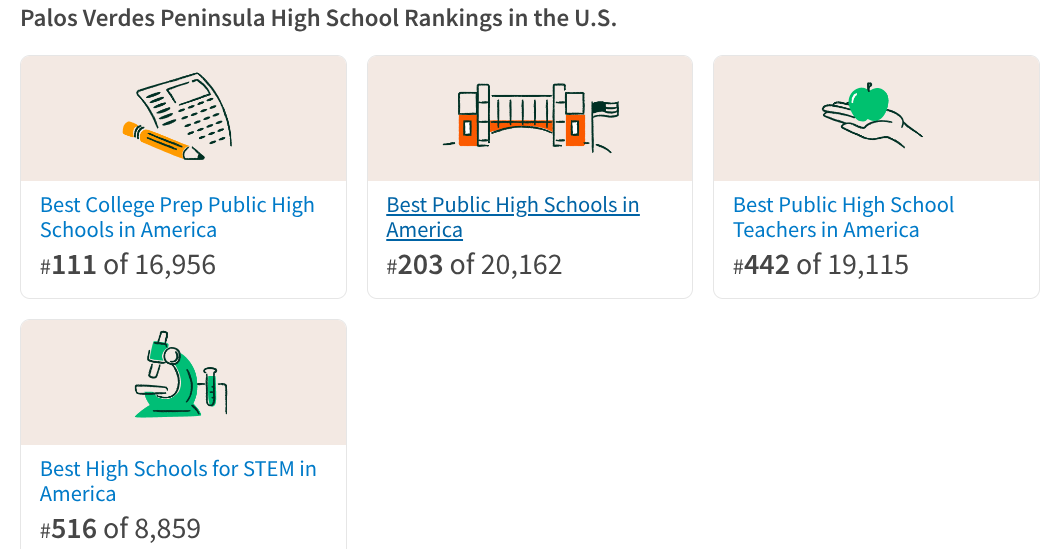Open Best Public High Schools in America link
This screenshot has width=1052, height=549.
coord(512,217)
